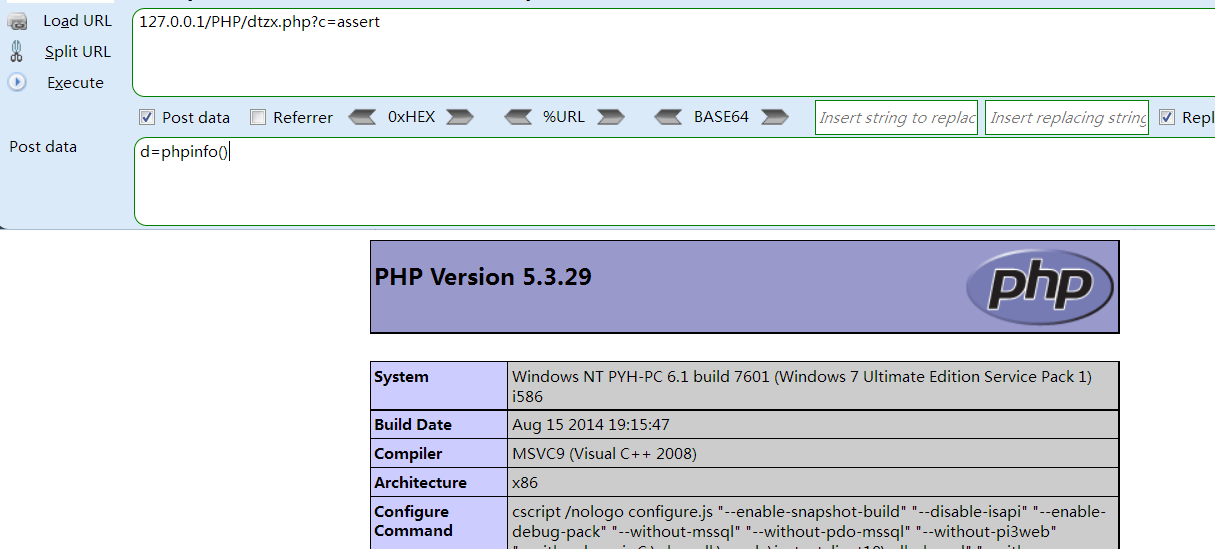This screenshot has height=549, width=1215.
Task: Toggle the Replace checkbox at the right edge
Action: (1167, 117)
